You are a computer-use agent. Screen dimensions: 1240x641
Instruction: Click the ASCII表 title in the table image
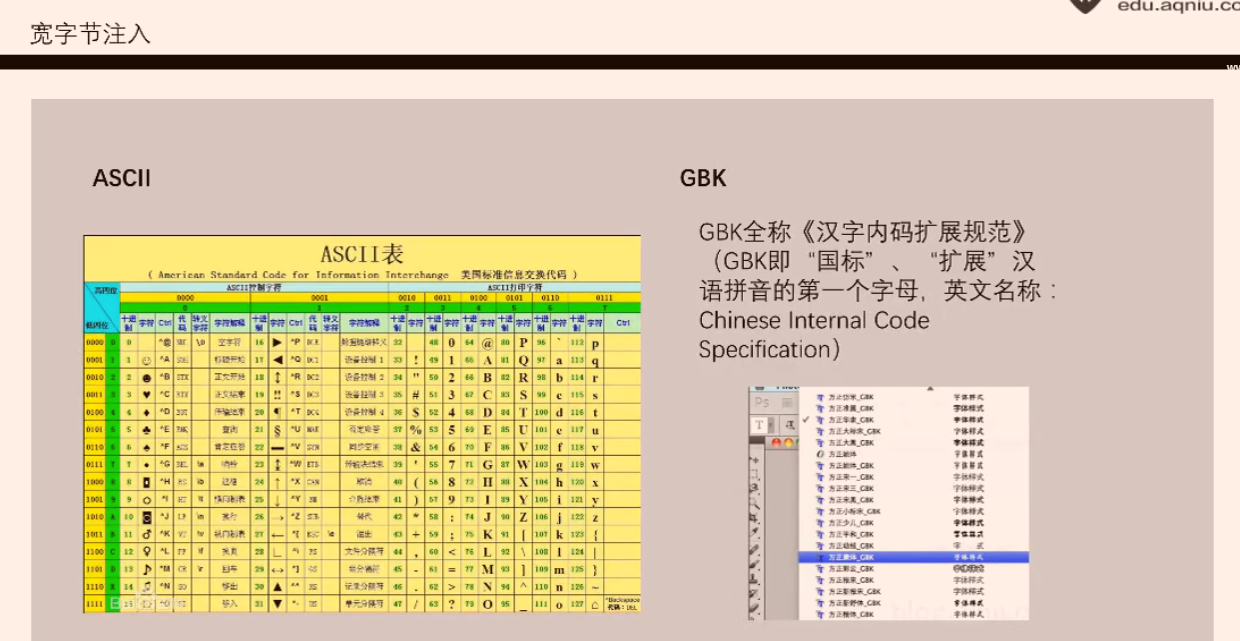pos(362,253)
